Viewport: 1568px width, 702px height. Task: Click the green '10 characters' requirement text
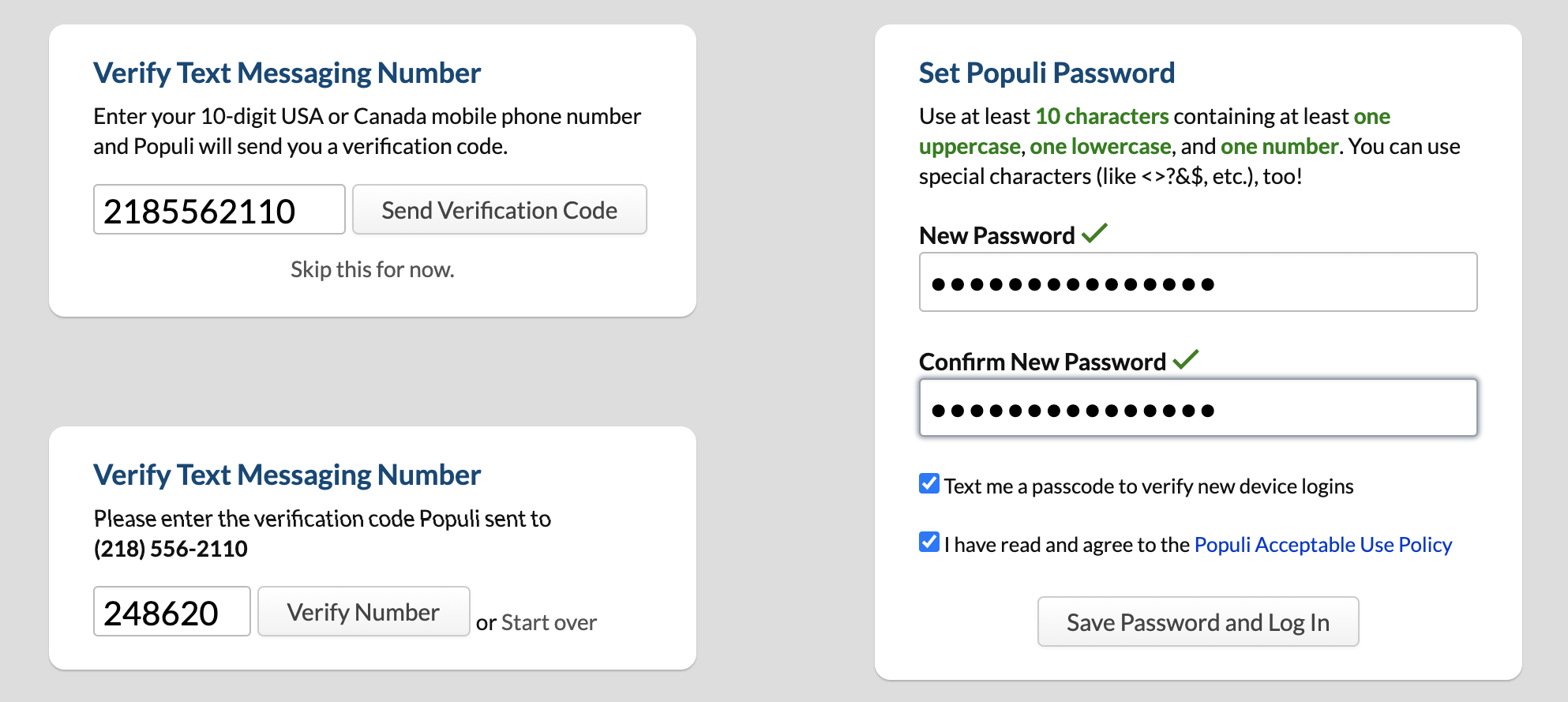(x=1101, y=116)
